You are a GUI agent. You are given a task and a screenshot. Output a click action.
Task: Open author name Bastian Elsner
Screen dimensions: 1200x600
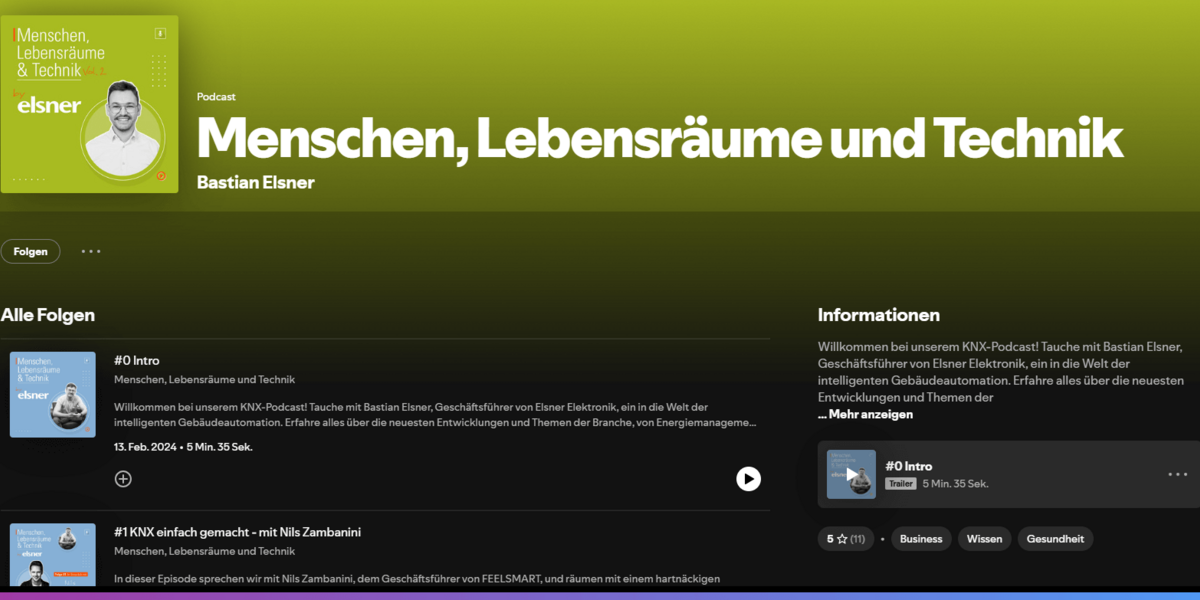256,182
